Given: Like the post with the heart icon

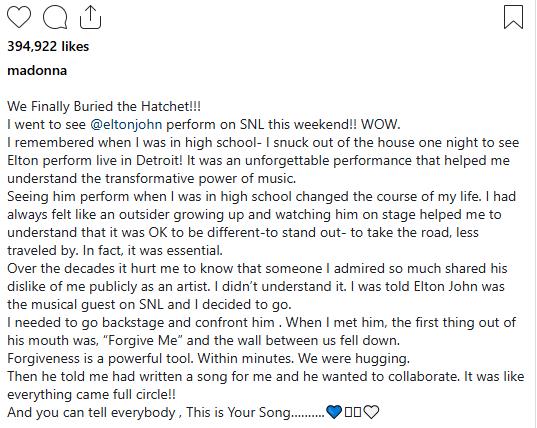Looking at the screenshot, I should 19,17.
